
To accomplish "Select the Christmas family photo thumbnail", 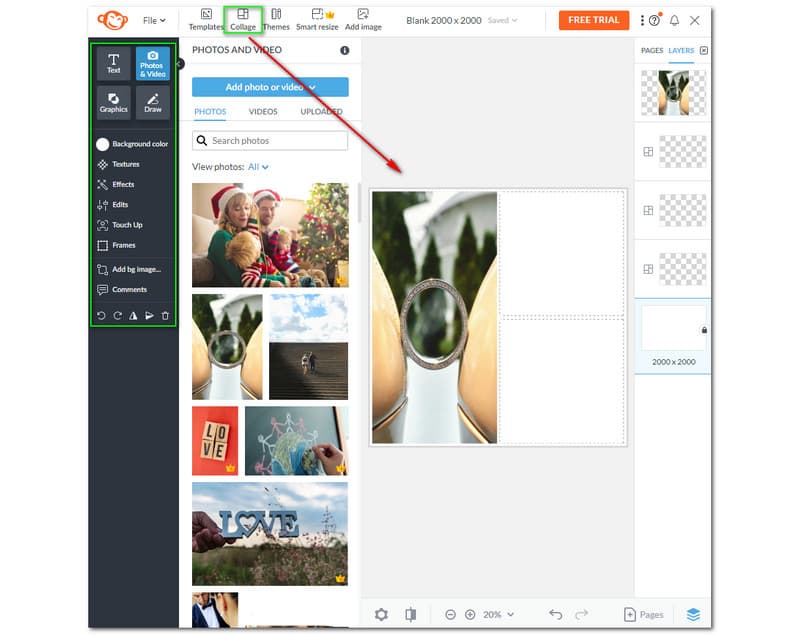I will pyautogui.click(x=270, y=235).
